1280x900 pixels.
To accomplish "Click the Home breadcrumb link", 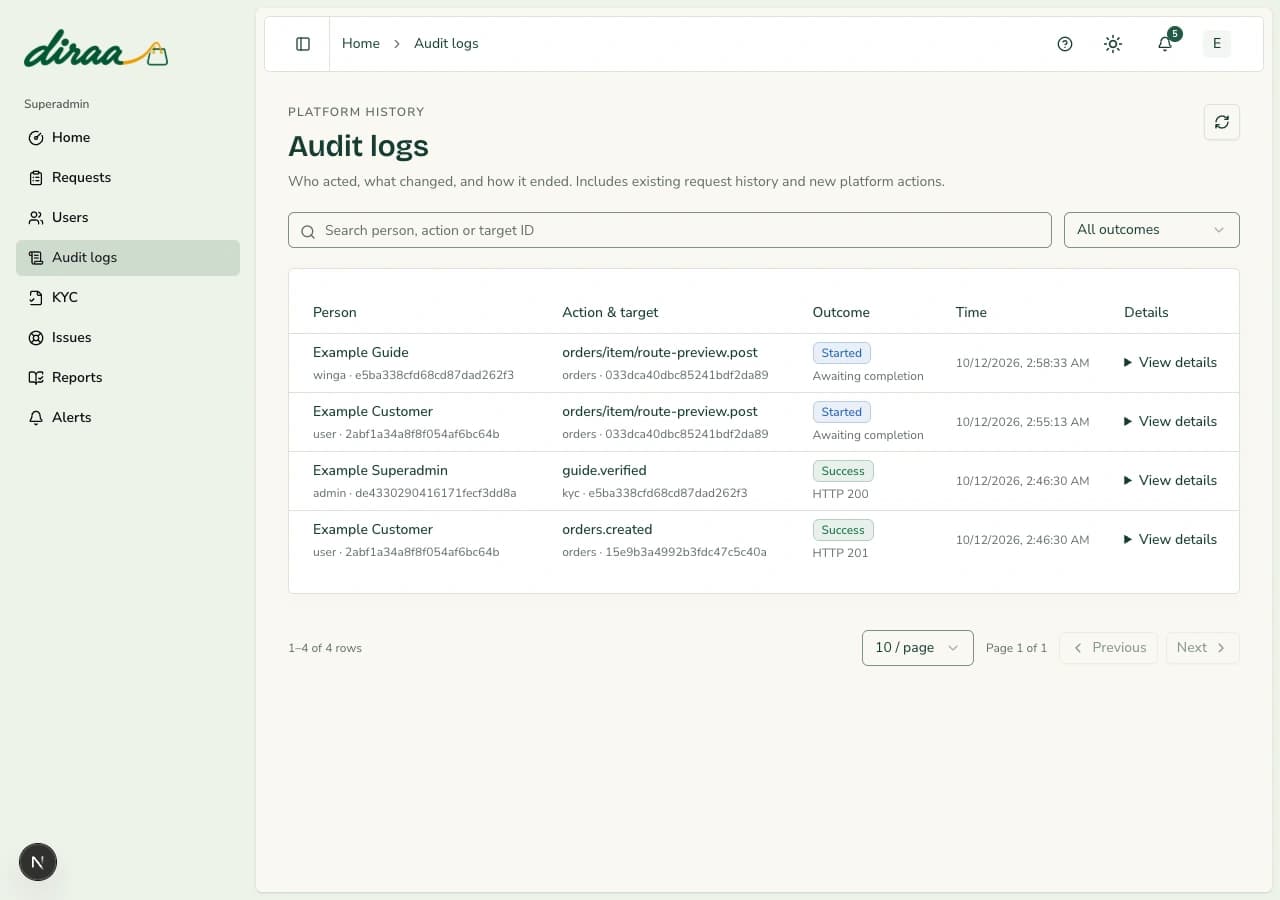I will pyautogui.click(x=361, y=44).
